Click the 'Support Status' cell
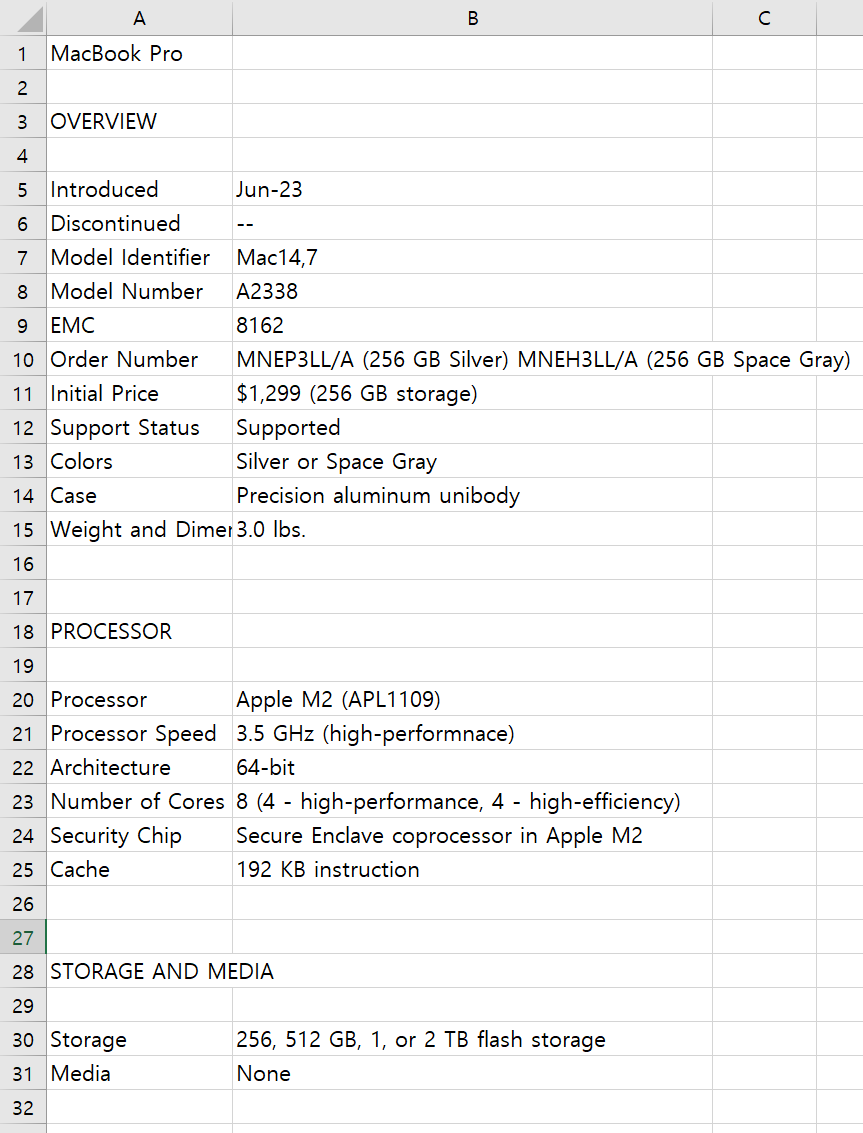Screen dimensions: 863x1133 coord(139,427)
